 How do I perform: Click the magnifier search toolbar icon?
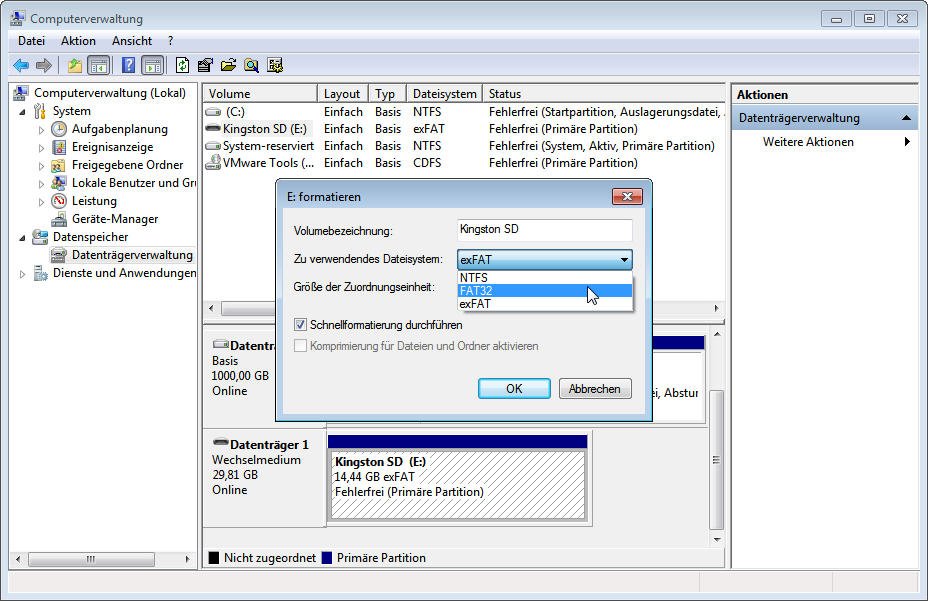252,65
